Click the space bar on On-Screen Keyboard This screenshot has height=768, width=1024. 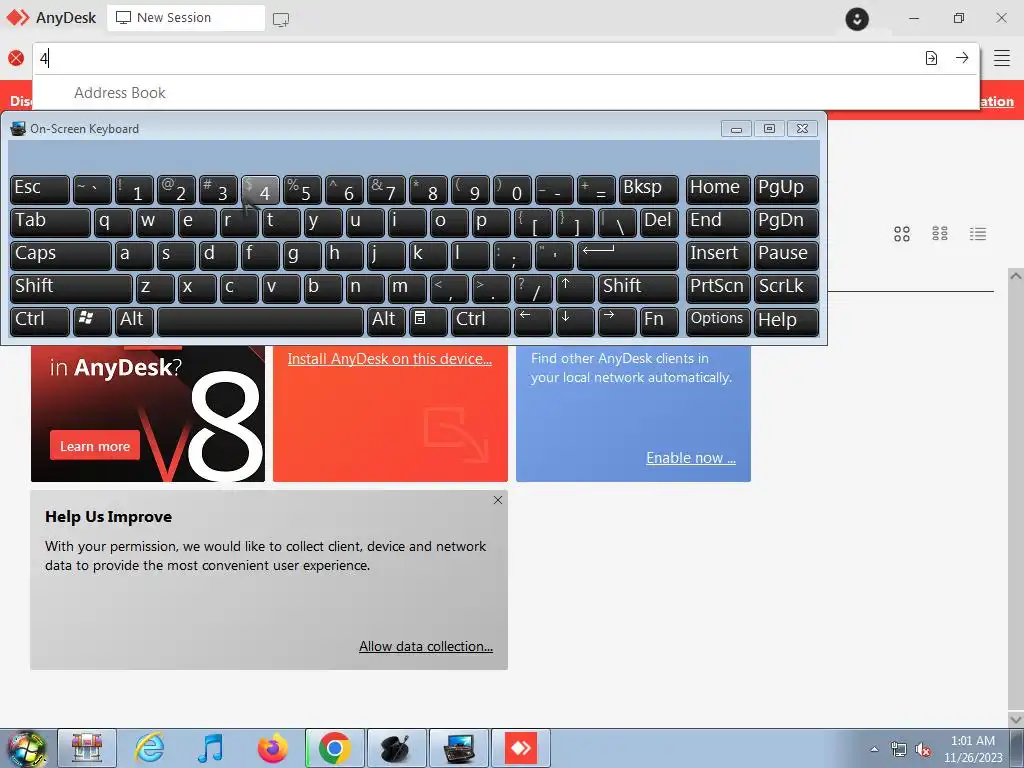tap(260, 321)
